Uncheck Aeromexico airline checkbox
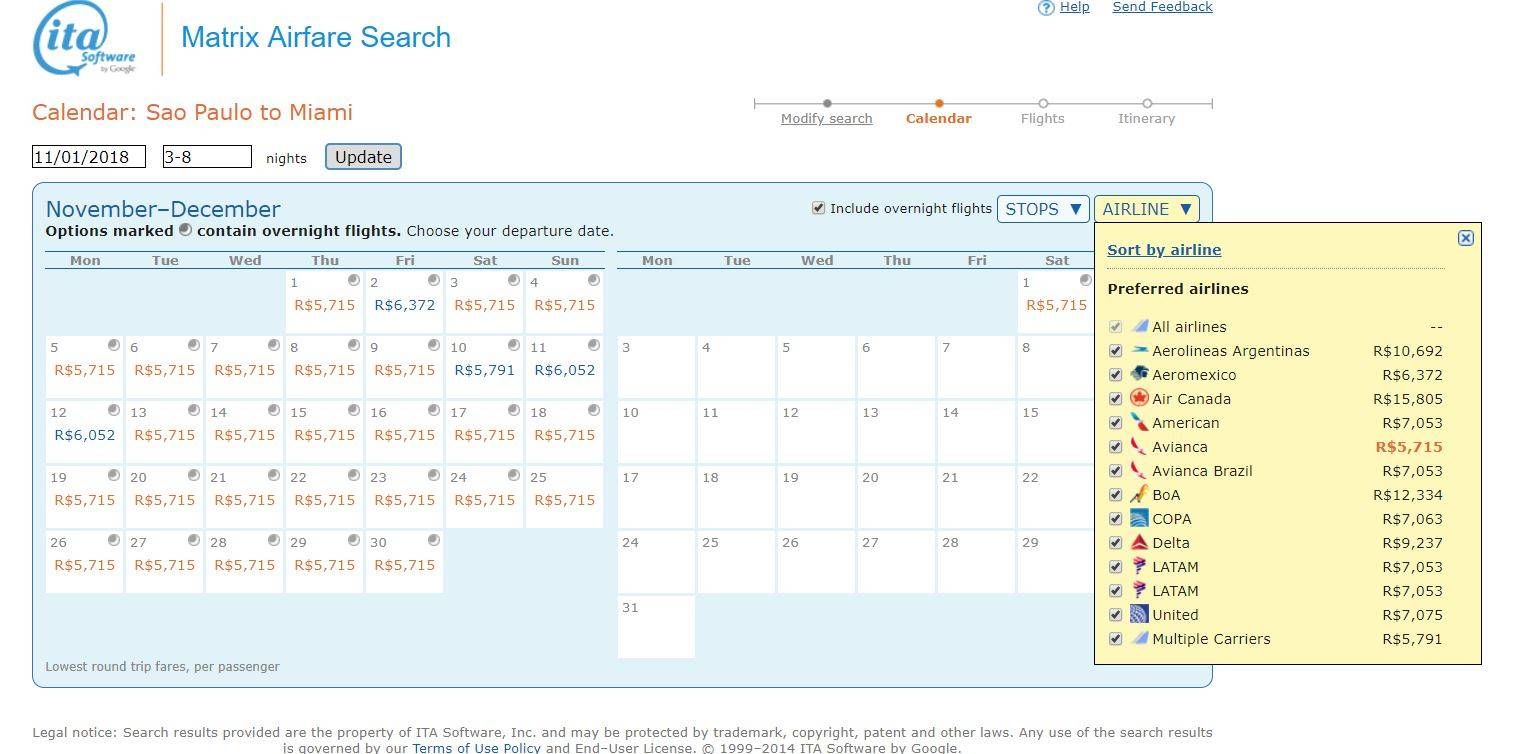1530x754 pixels. (x=1116, y=375)
